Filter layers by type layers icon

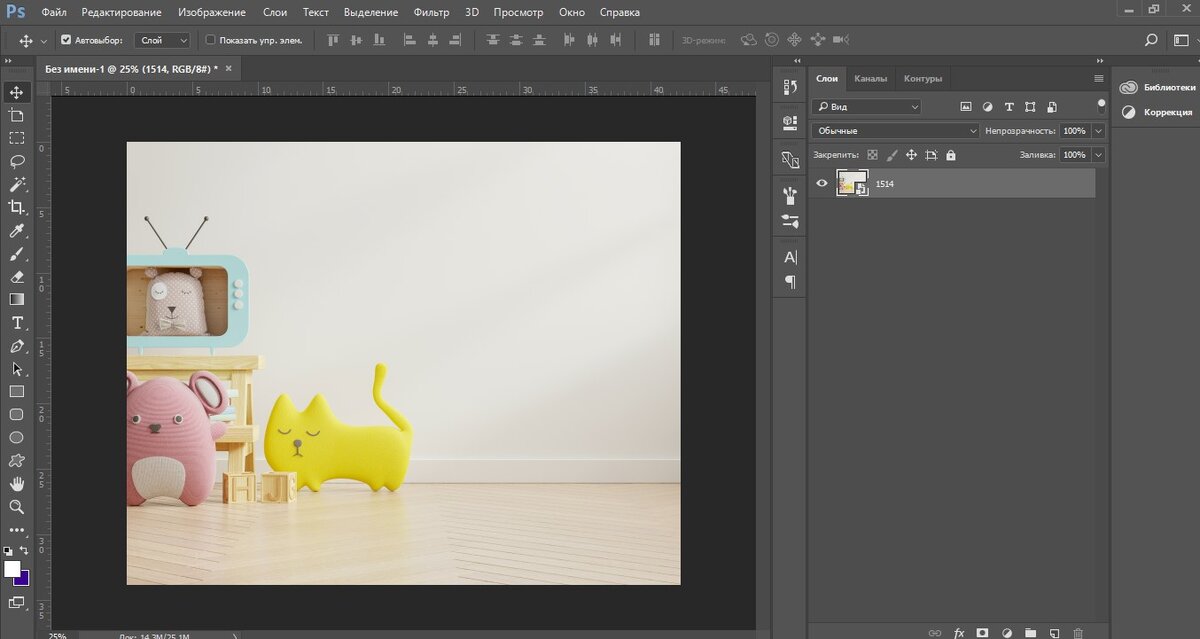[1009, 106]
